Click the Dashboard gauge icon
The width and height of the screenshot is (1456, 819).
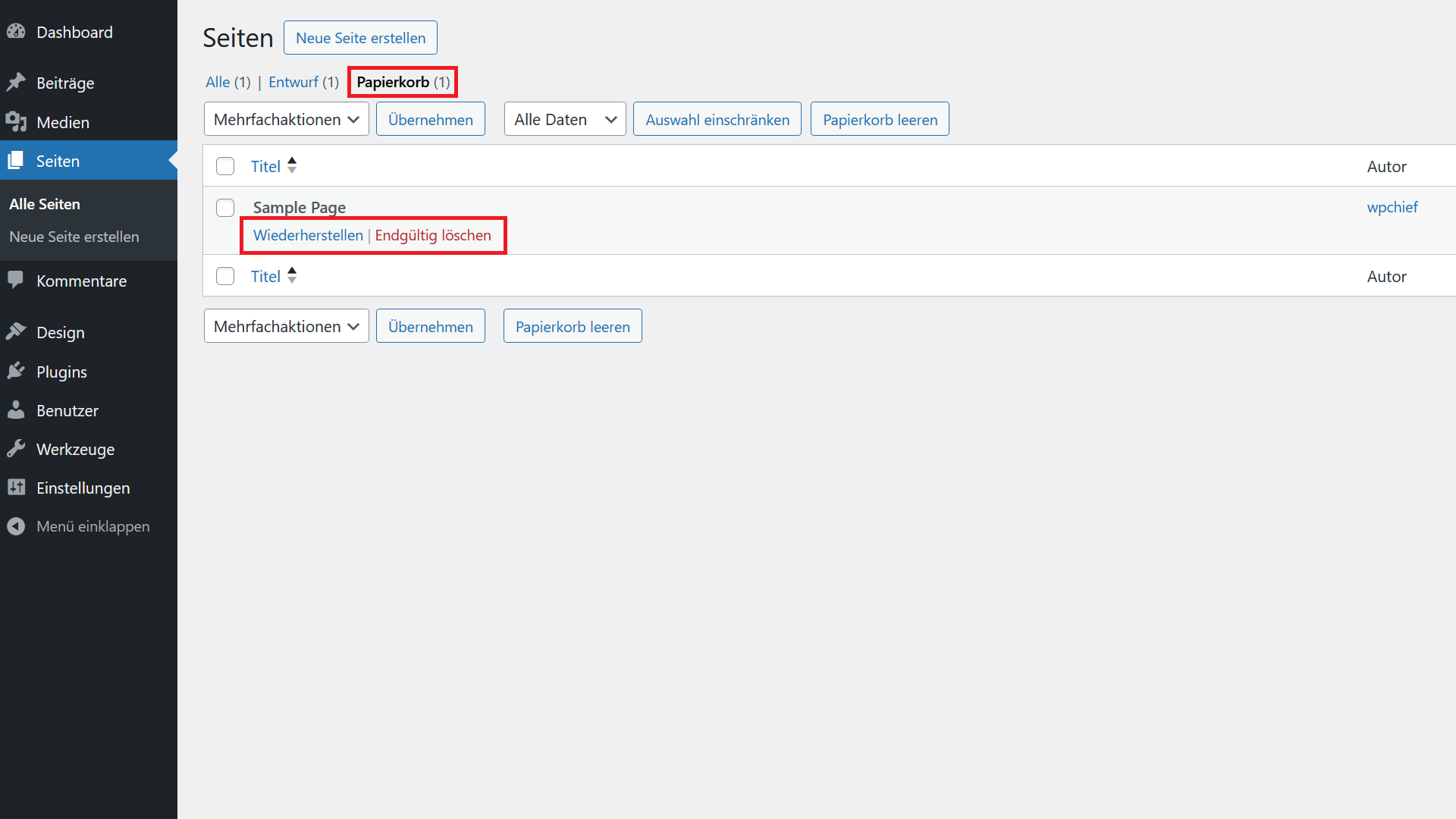pyautogui.click(x=16, y=32)
